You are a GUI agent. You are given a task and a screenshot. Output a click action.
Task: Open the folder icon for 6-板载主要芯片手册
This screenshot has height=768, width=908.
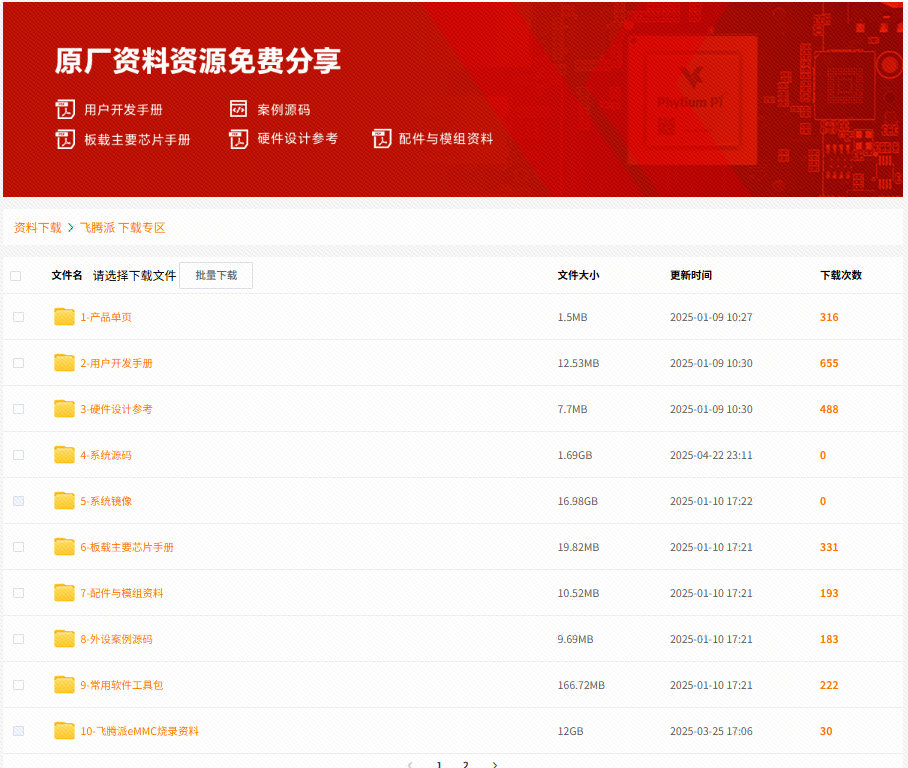point(64,547)
